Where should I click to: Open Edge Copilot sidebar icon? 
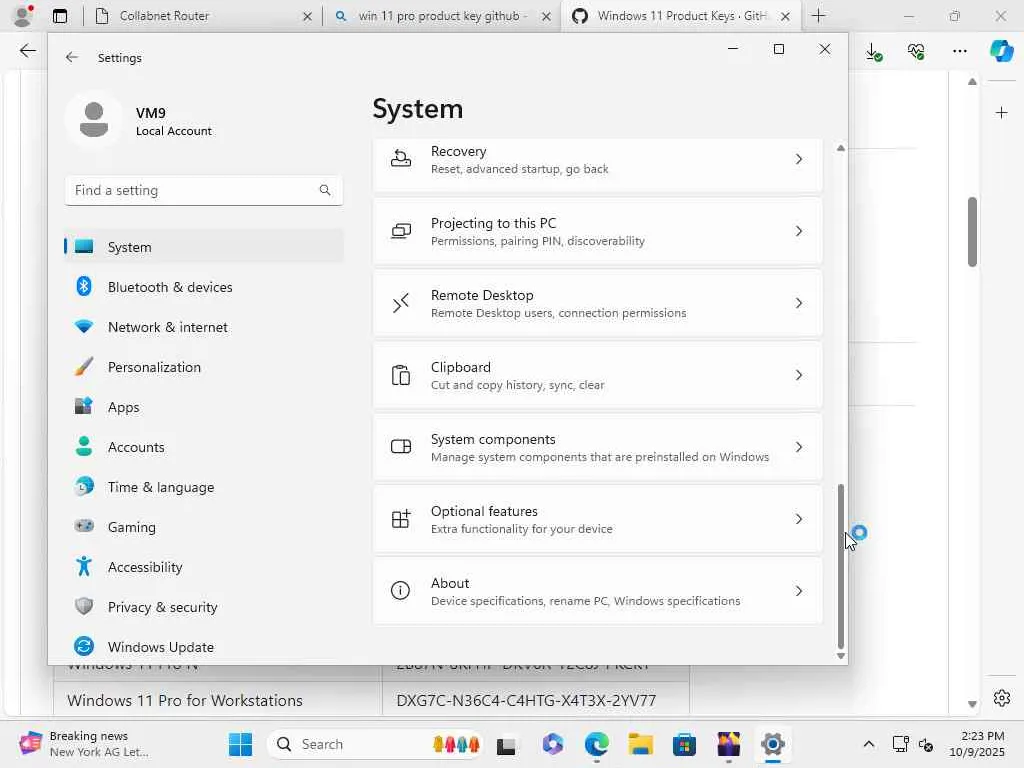1001,51
